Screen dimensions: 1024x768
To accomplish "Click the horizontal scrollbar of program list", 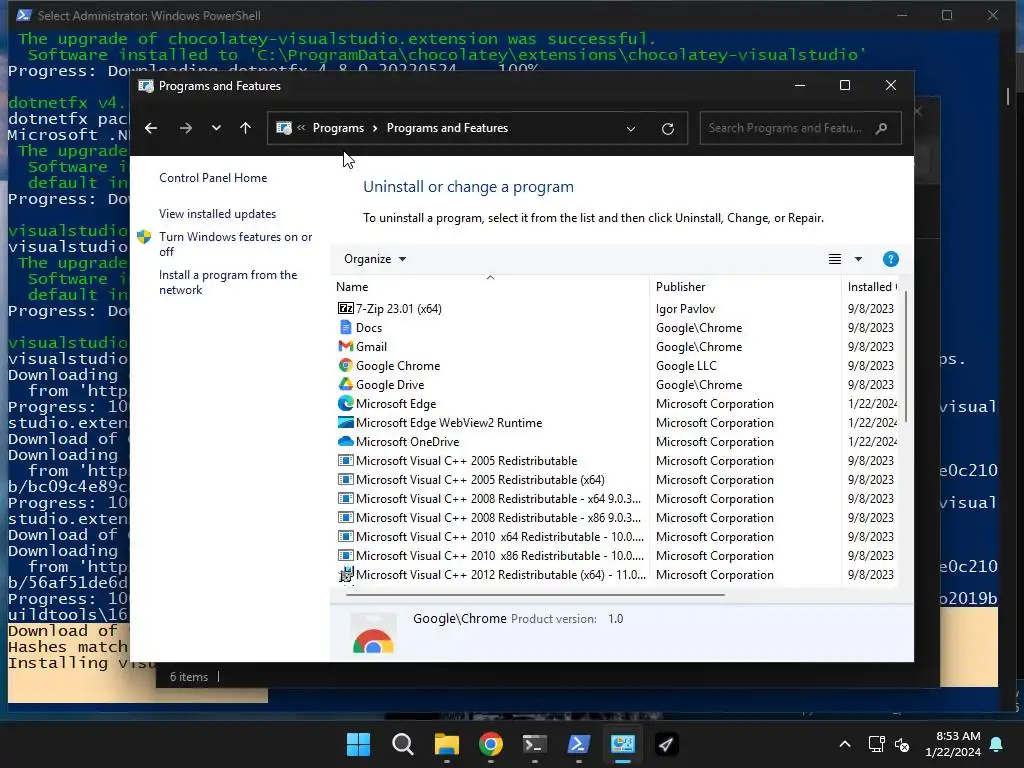I will point(535,595).
